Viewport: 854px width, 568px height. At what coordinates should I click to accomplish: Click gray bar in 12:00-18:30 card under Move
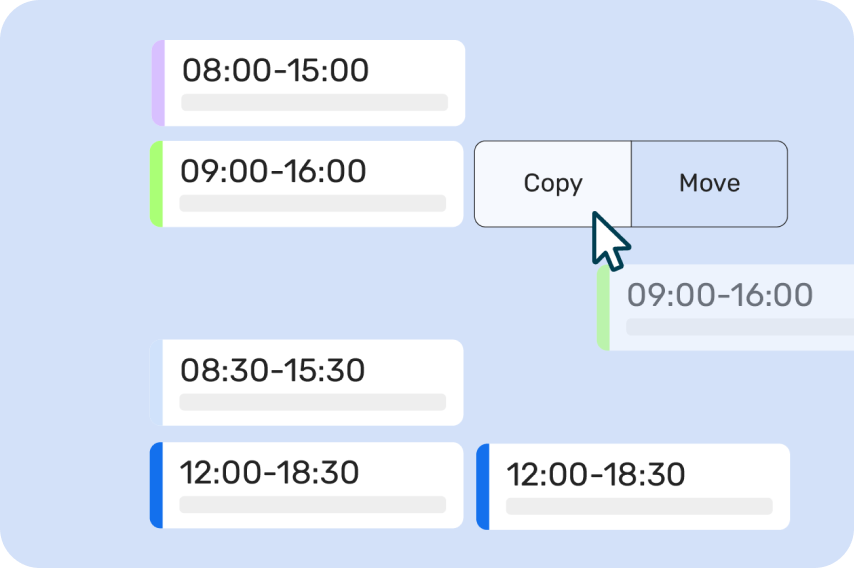639,506
